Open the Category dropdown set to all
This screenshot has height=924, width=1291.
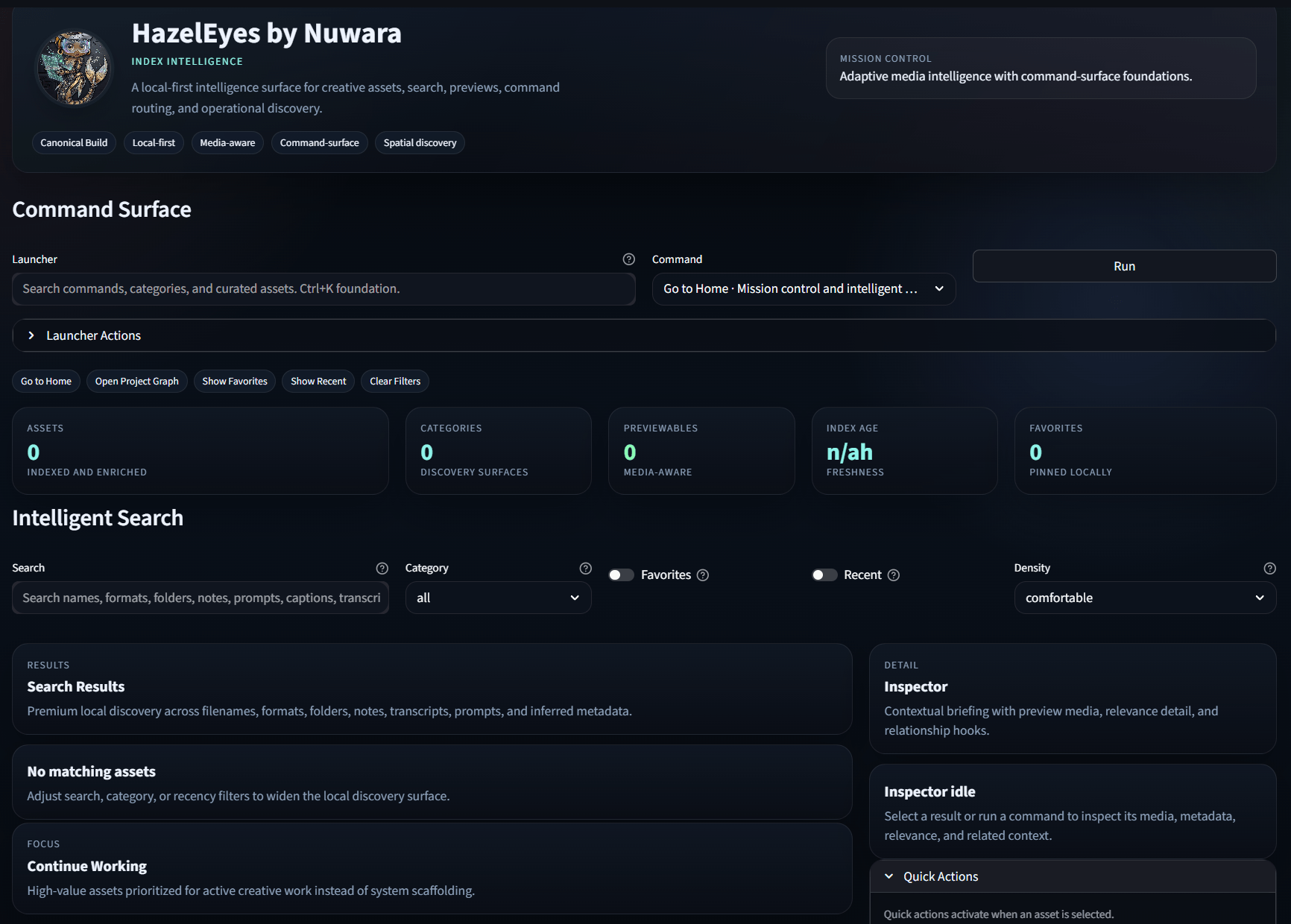coord(498,598)
